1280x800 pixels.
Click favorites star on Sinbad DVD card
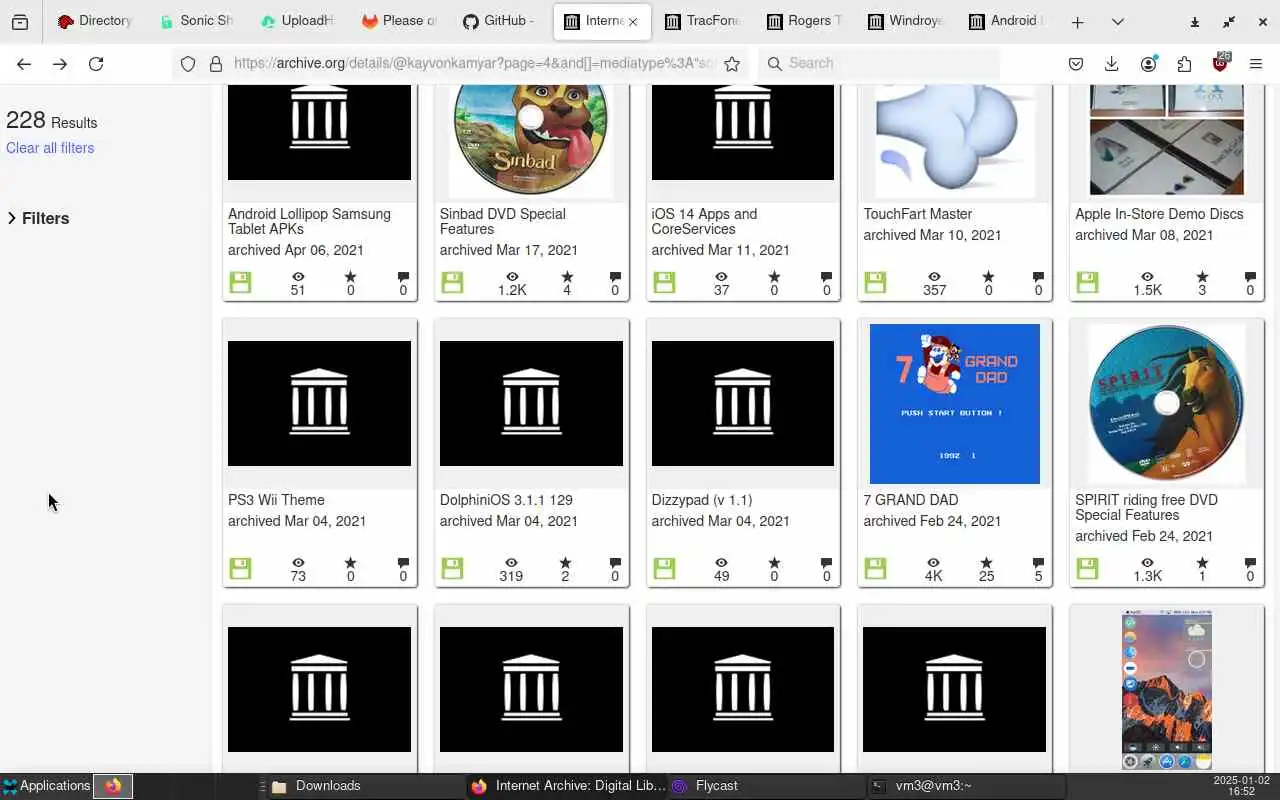[x=567, y=277]
